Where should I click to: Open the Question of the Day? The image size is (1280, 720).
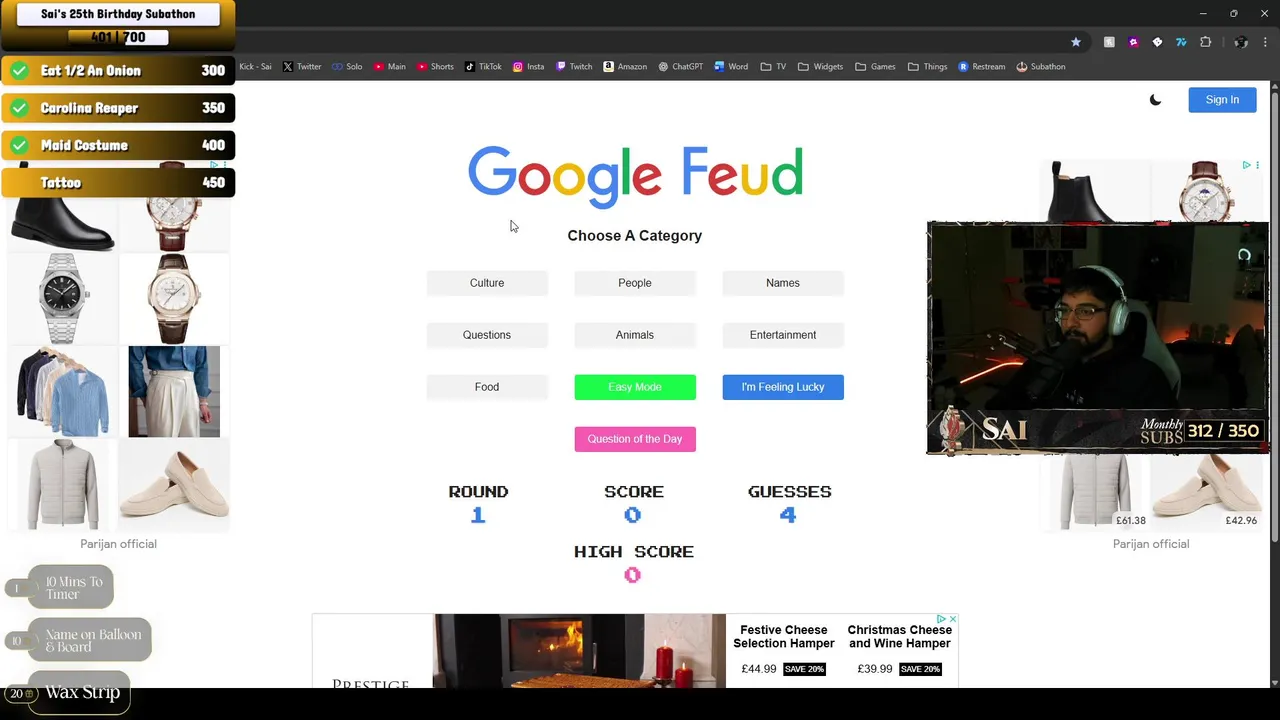(x=635, y=439)
